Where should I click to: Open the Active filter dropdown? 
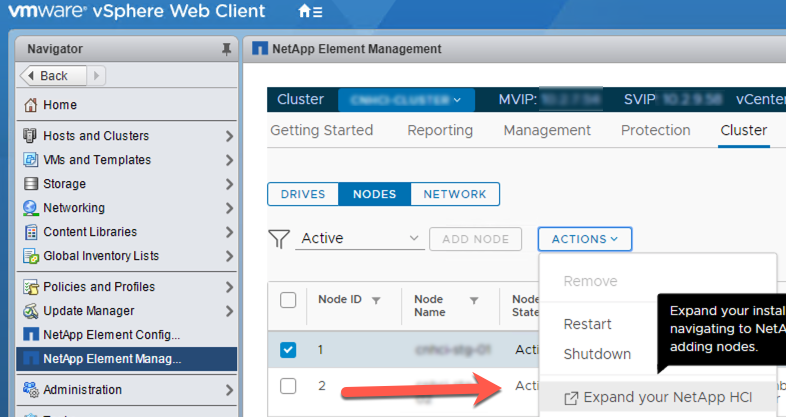click(360, 239)
